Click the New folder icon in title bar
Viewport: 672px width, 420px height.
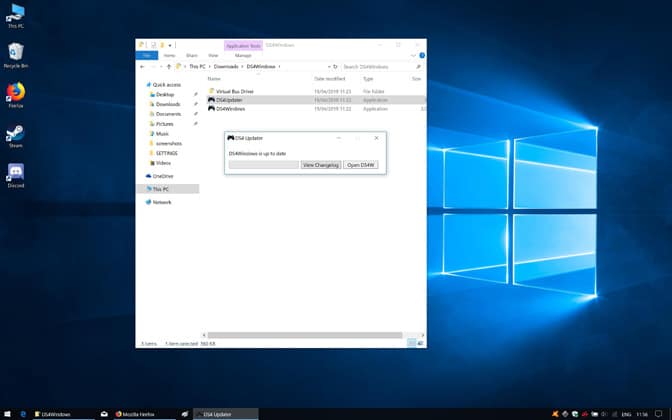pos(162,45)
